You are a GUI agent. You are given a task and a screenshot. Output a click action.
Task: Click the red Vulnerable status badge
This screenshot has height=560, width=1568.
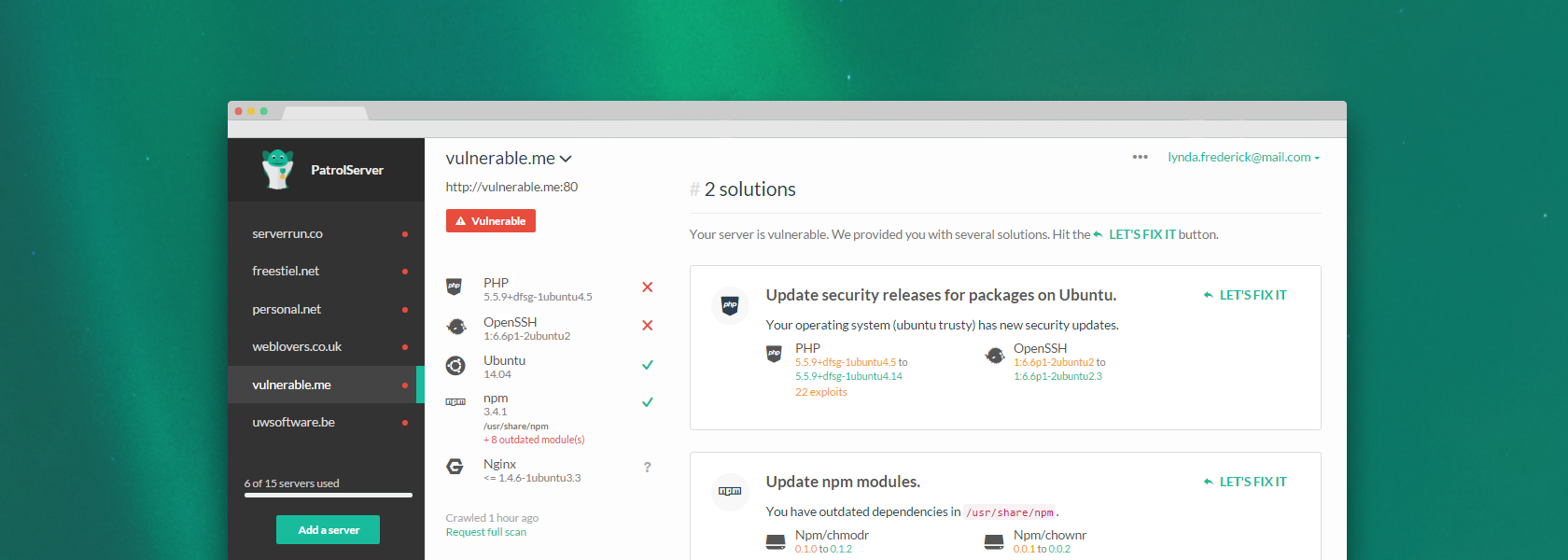(491, 221)
